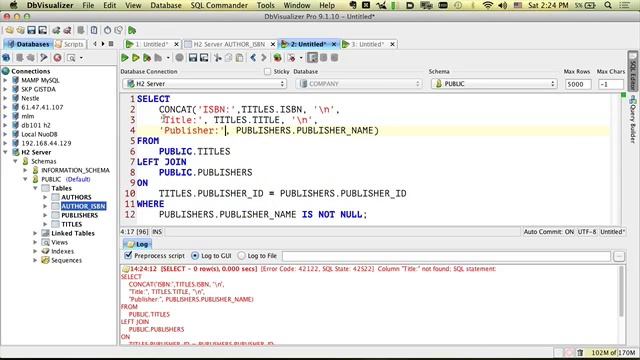
Task: Open the execute options dropdown arrow
Action: point(168,58)
